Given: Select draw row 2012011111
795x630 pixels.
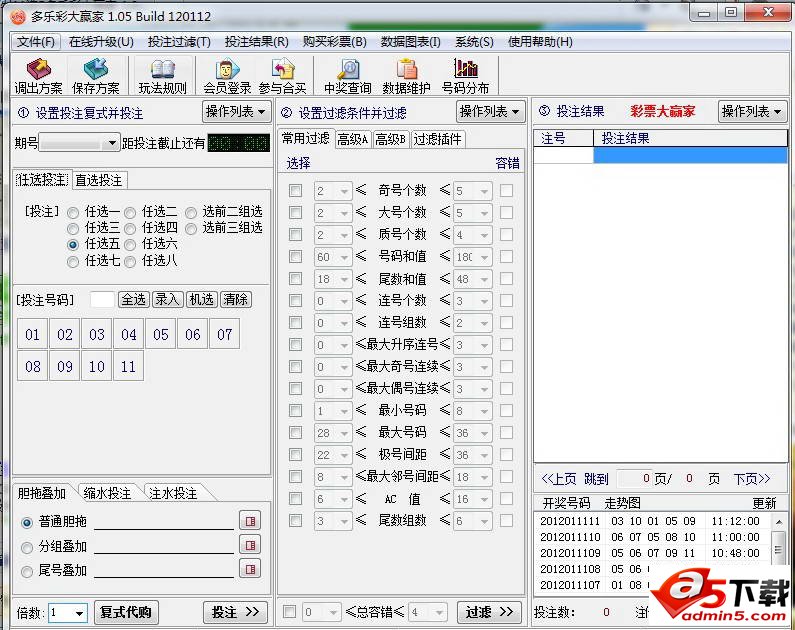Looking at the screenshot, I should pyautogui.click(x=652, y=522).
